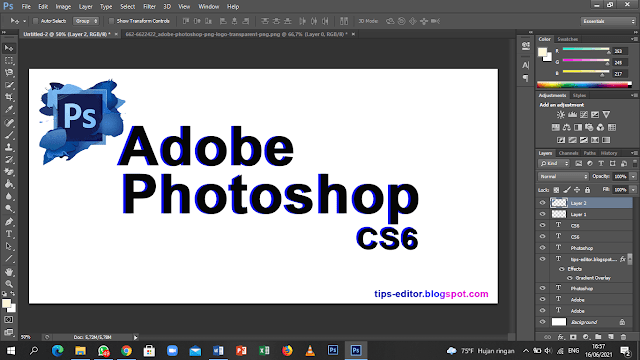The height and width of the screenshot is (360, 640).
Task: Select the Background layer row
Action: [584, 322]
